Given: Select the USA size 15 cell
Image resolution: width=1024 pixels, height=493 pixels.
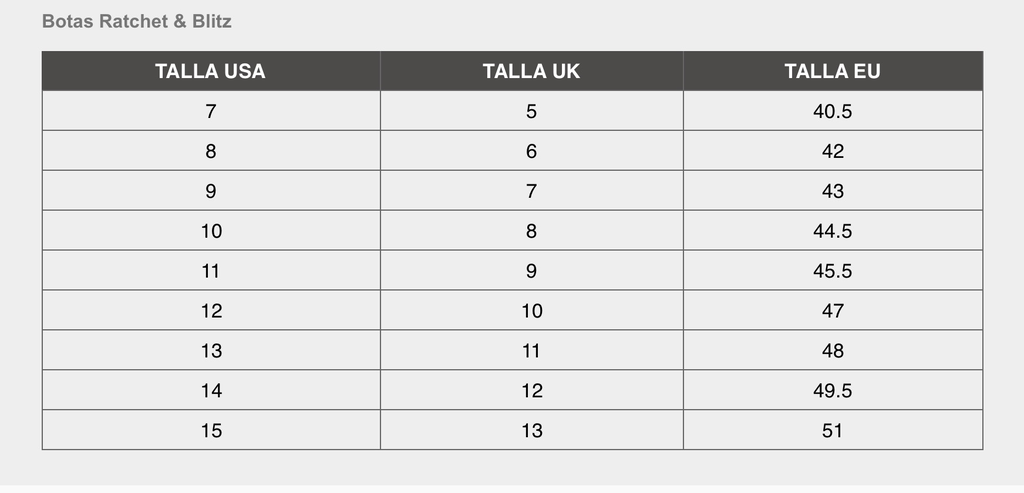Looking at the screenshot, I should (211, 430).
